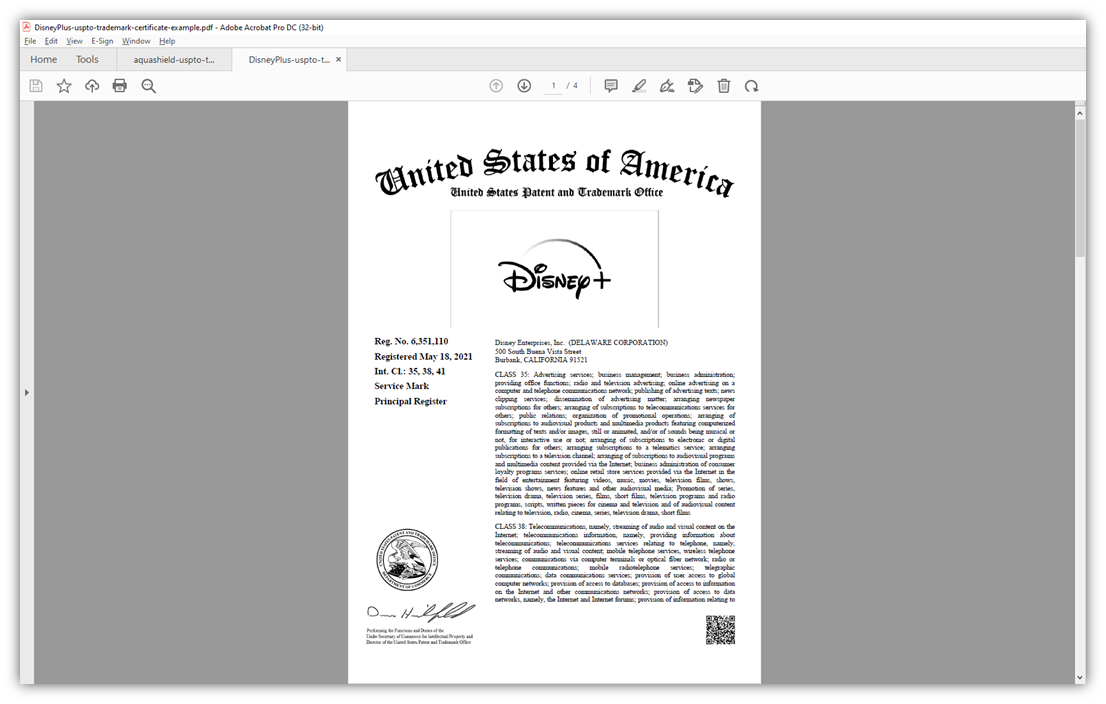Click the QR code on the page
Viewport: 1106px width, 704px height.
(720, 630)
